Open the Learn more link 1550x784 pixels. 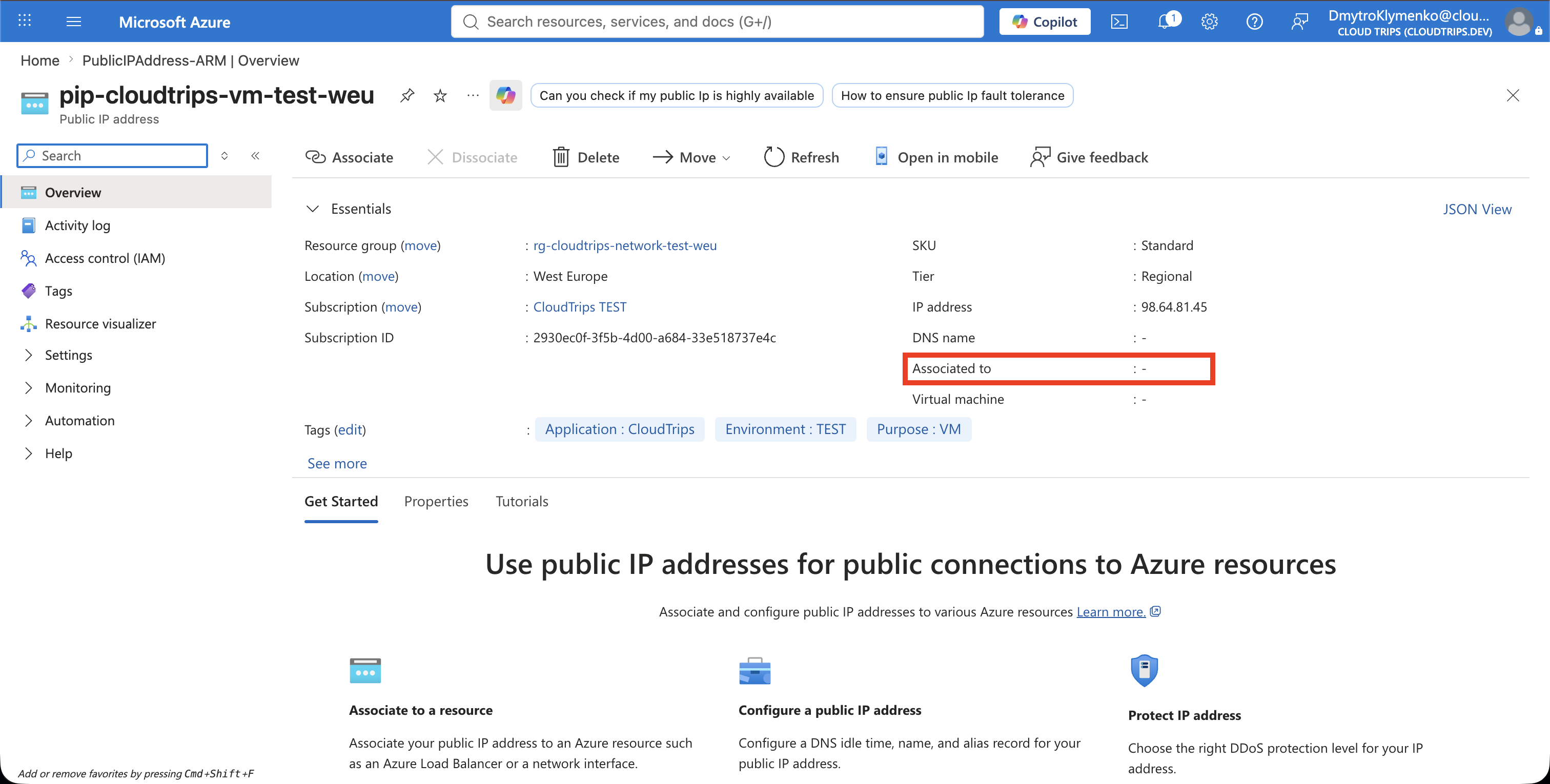tap(1111, 611)
